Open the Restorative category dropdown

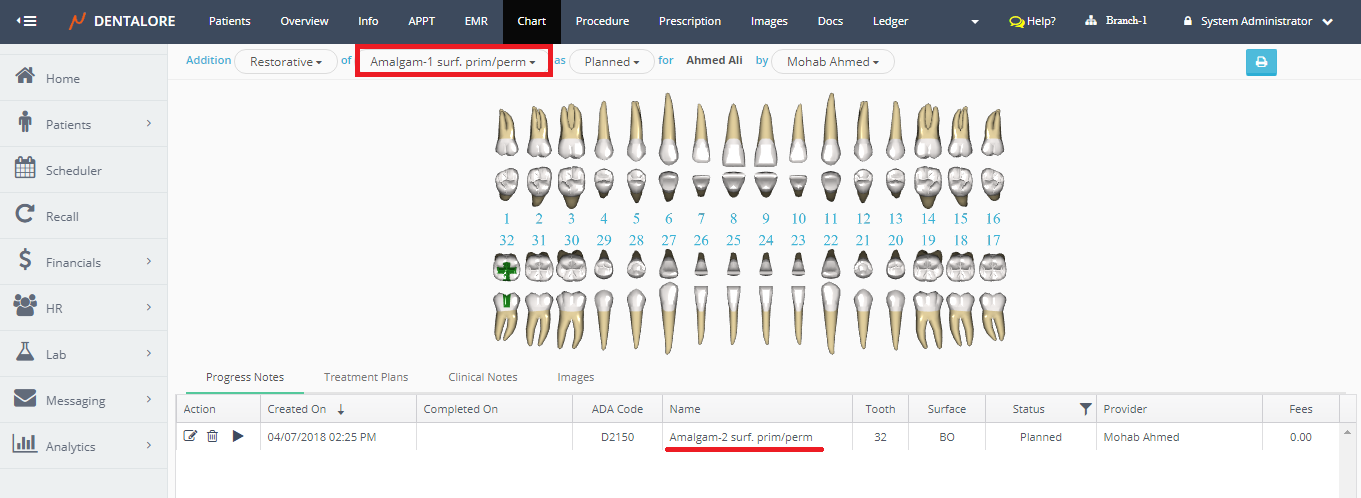tap(285, 62)
